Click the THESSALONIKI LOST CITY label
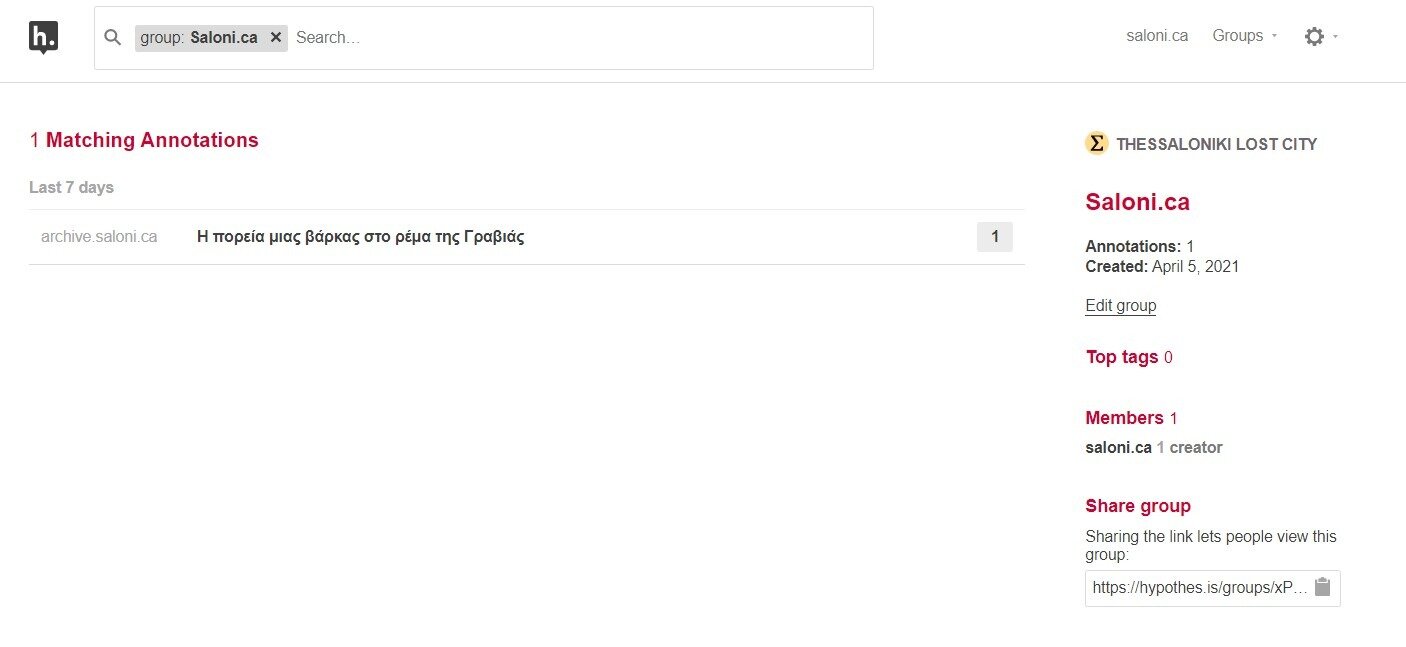 click(x=1216, y=144)
